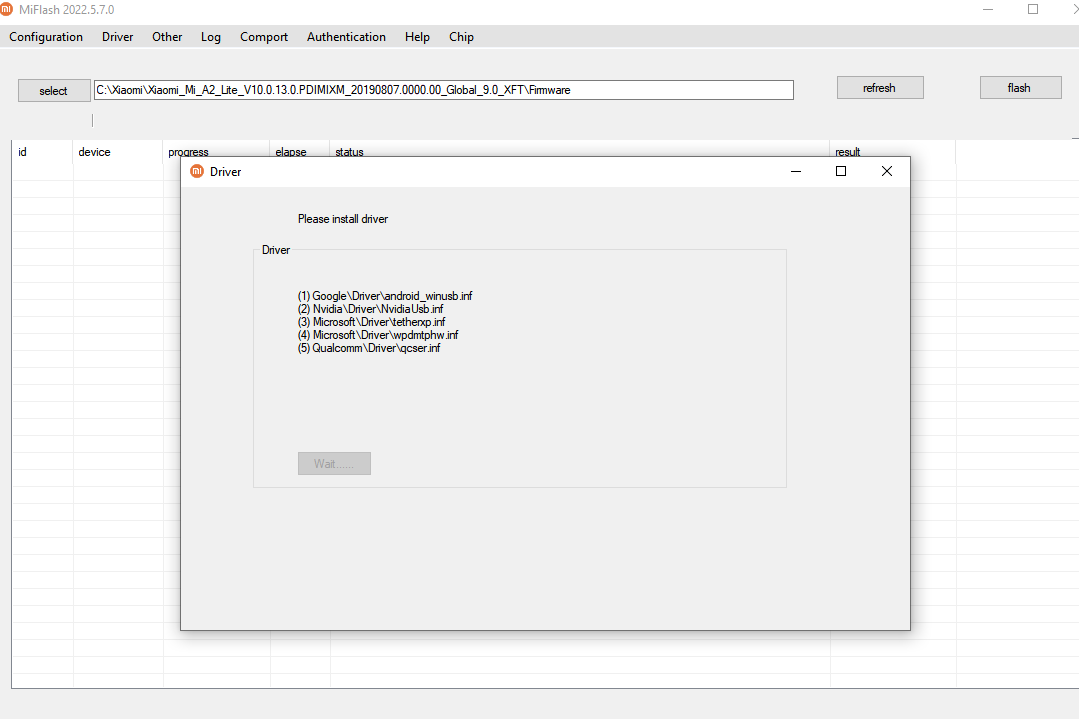Open the Configuration menu

click(x=46, y=37)
